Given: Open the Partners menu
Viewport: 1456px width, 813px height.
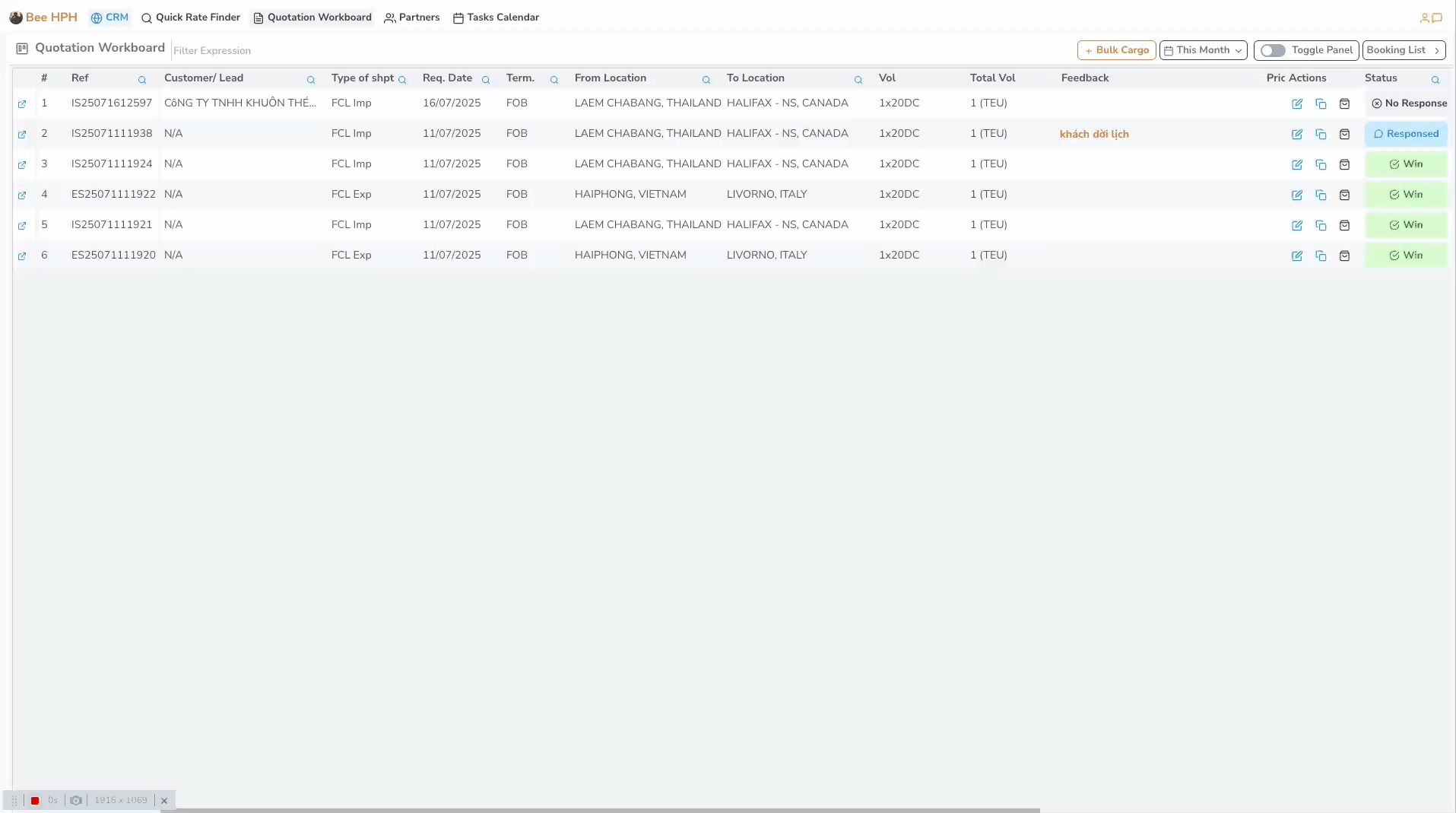Looking at the screenshot, I should click(x=412, y=17).
